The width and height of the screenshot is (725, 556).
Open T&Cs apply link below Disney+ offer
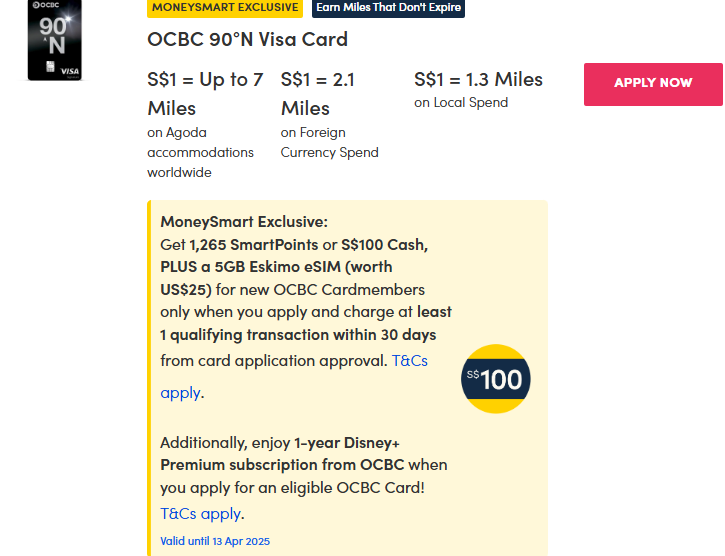point(200,514)
